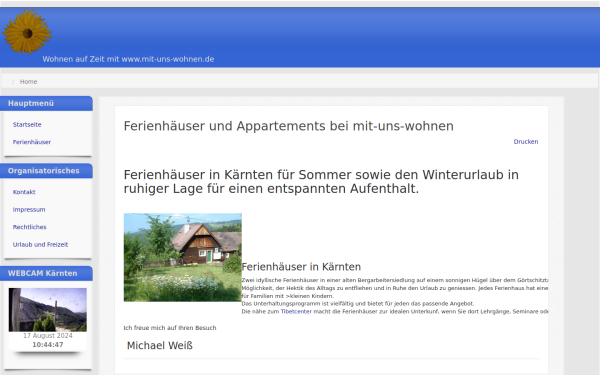Click the Hauptmenü module header
Viewport: 600px width, 375px height.
[46, 103]
